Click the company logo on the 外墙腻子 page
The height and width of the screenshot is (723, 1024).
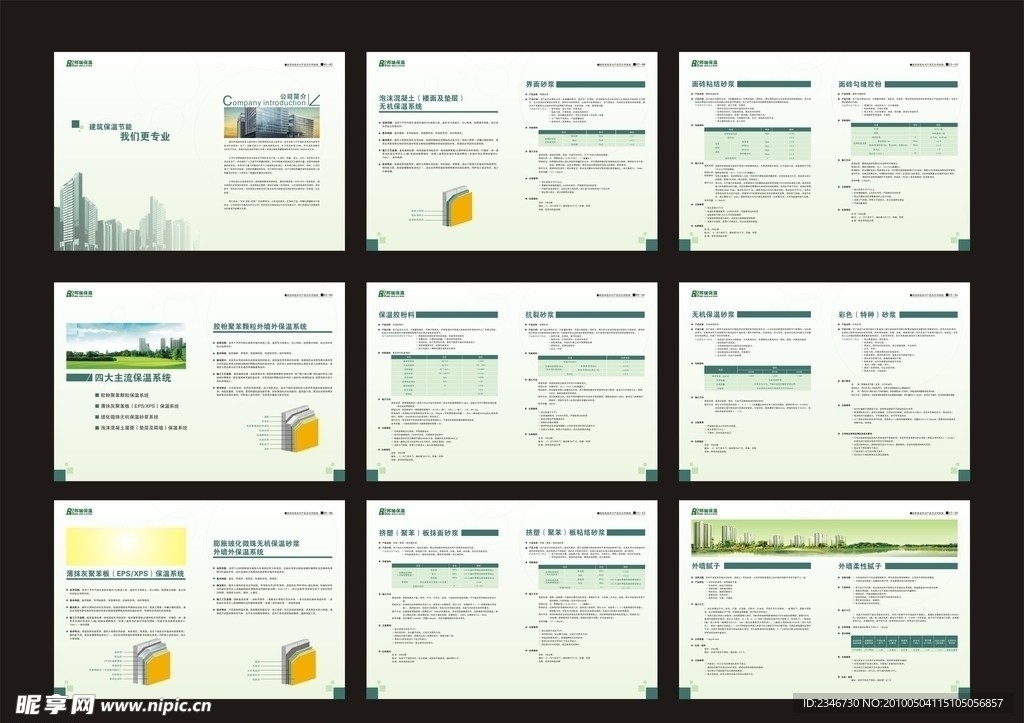coord(705,513)
